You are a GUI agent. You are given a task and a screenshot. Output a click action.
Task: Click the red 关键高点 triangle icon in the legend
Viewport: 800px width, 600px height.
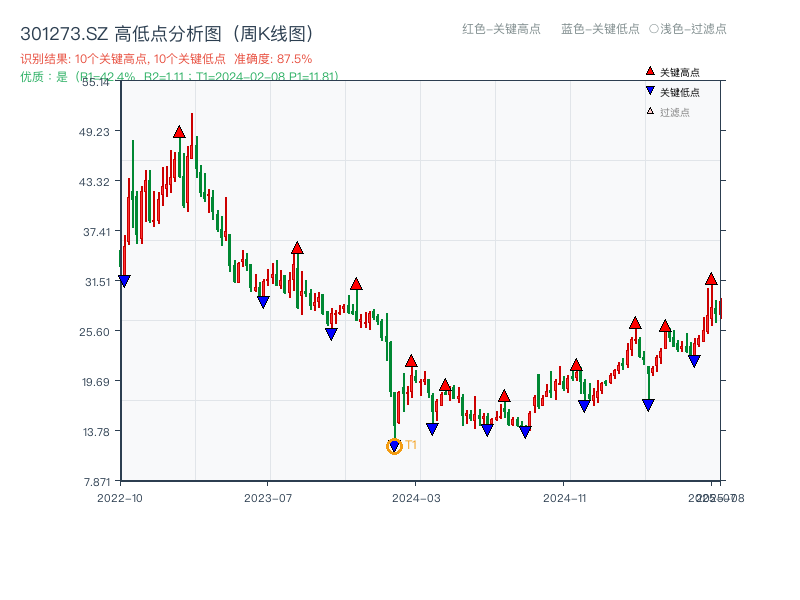[x=649, y=70]
